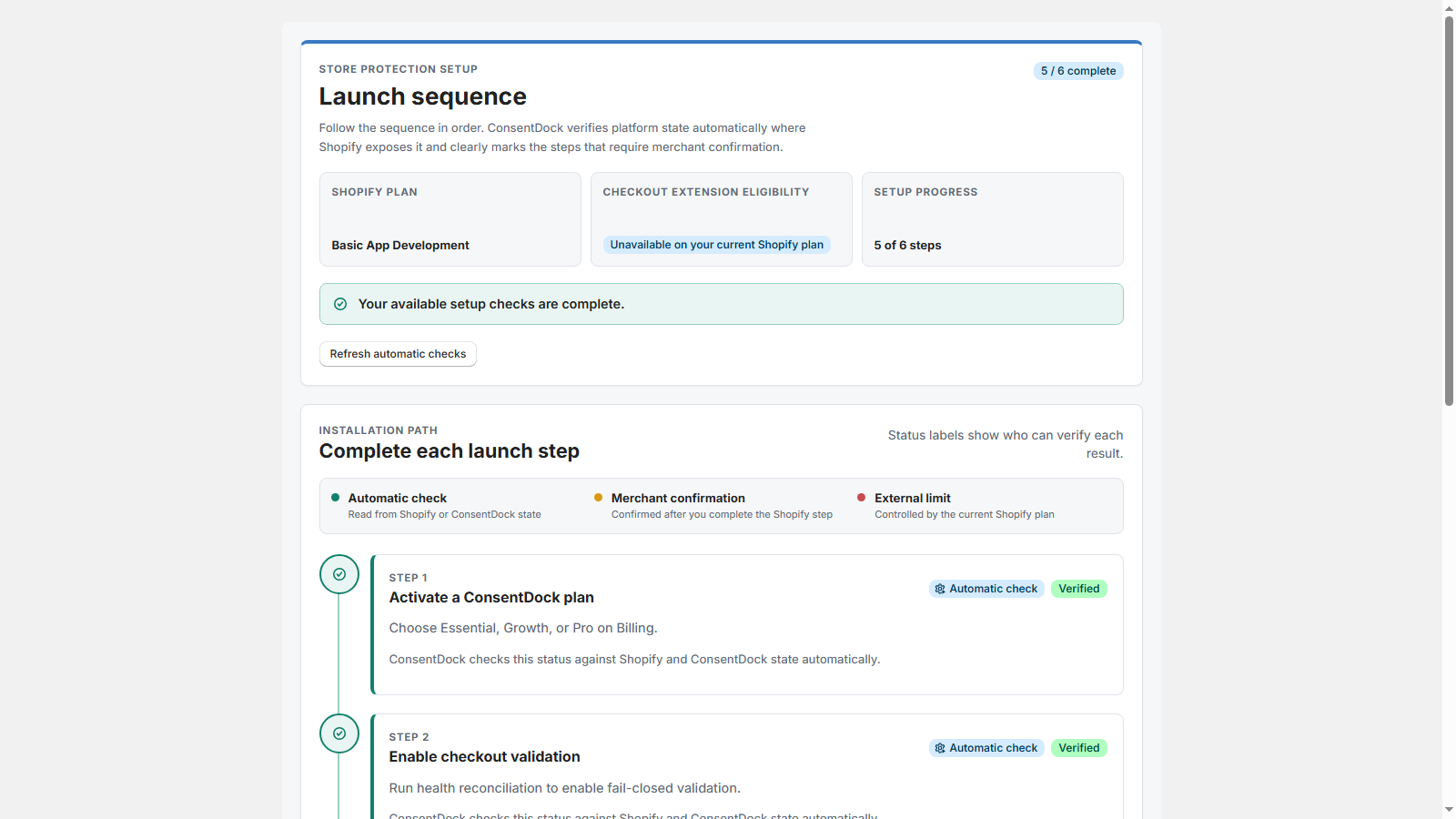Image resolution: width=1456 pixels, height=819 pixels.
Task: Click the INSTALLATION PATH label
Action: (378, 430)
